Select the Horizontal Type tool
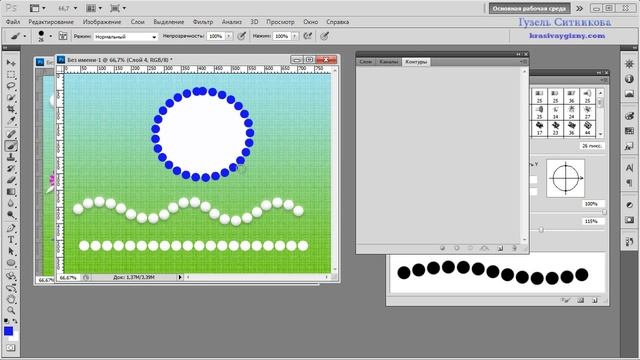The height and width of the screenshot is (360, 640). [11, 240]
